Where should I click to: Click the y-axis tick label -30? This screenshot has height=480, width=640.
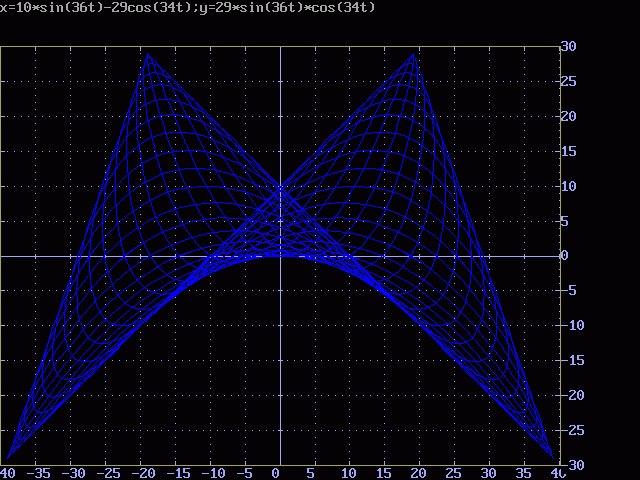[x=572, y=465]
